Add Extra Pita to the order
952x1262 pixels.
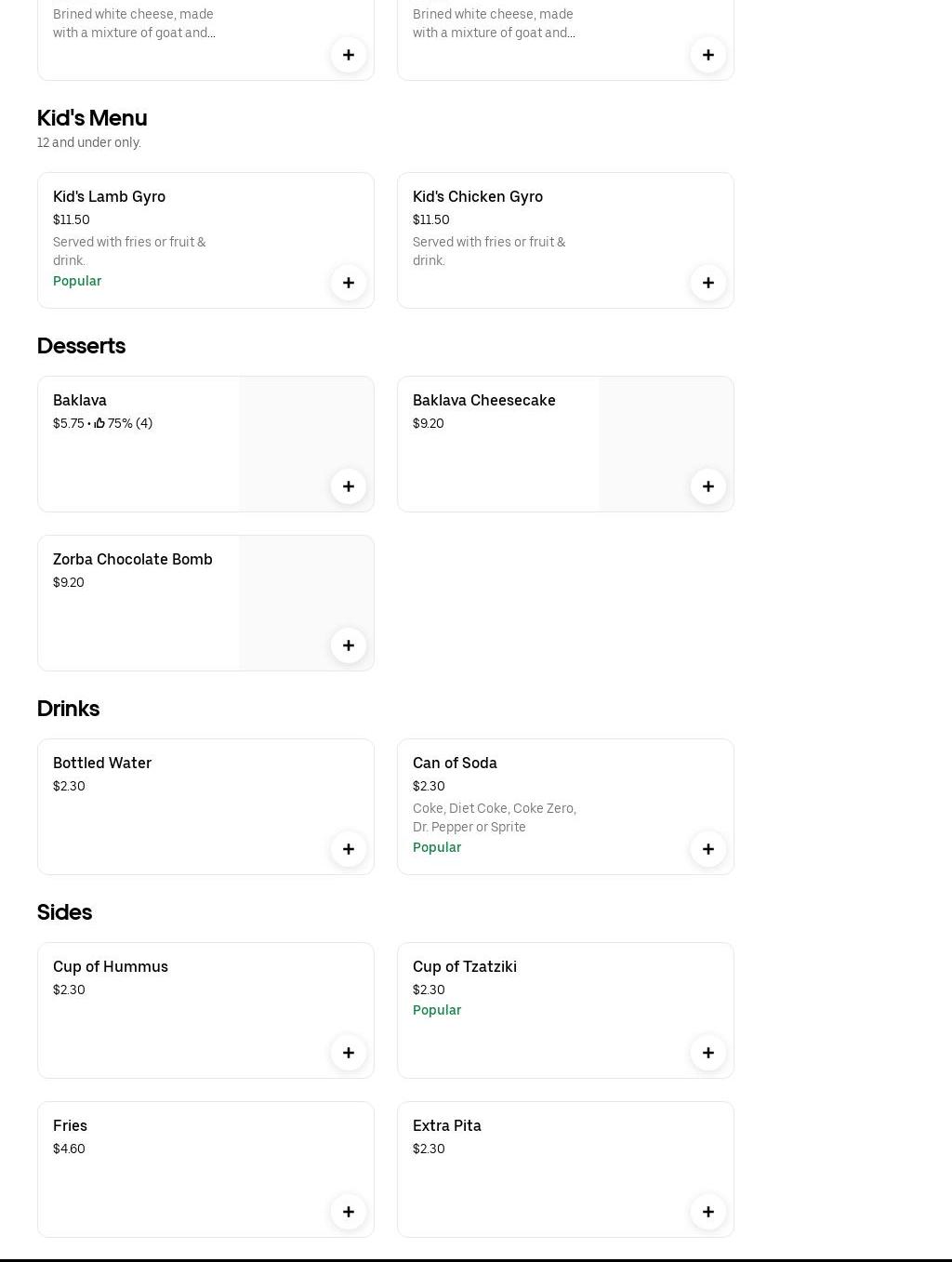click(707, 1212)
